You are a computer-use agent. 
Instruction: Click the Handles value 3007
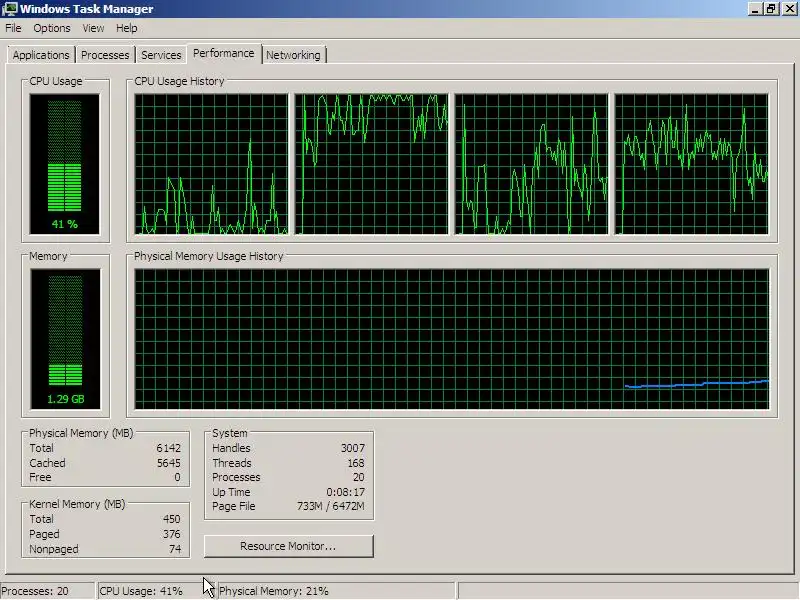pyautogui.click(x=353, y=448)
